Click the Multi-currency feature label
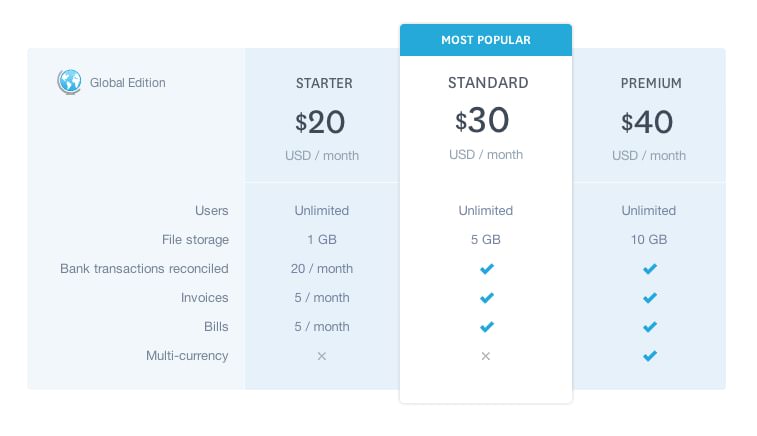 [x=187, y=356]
